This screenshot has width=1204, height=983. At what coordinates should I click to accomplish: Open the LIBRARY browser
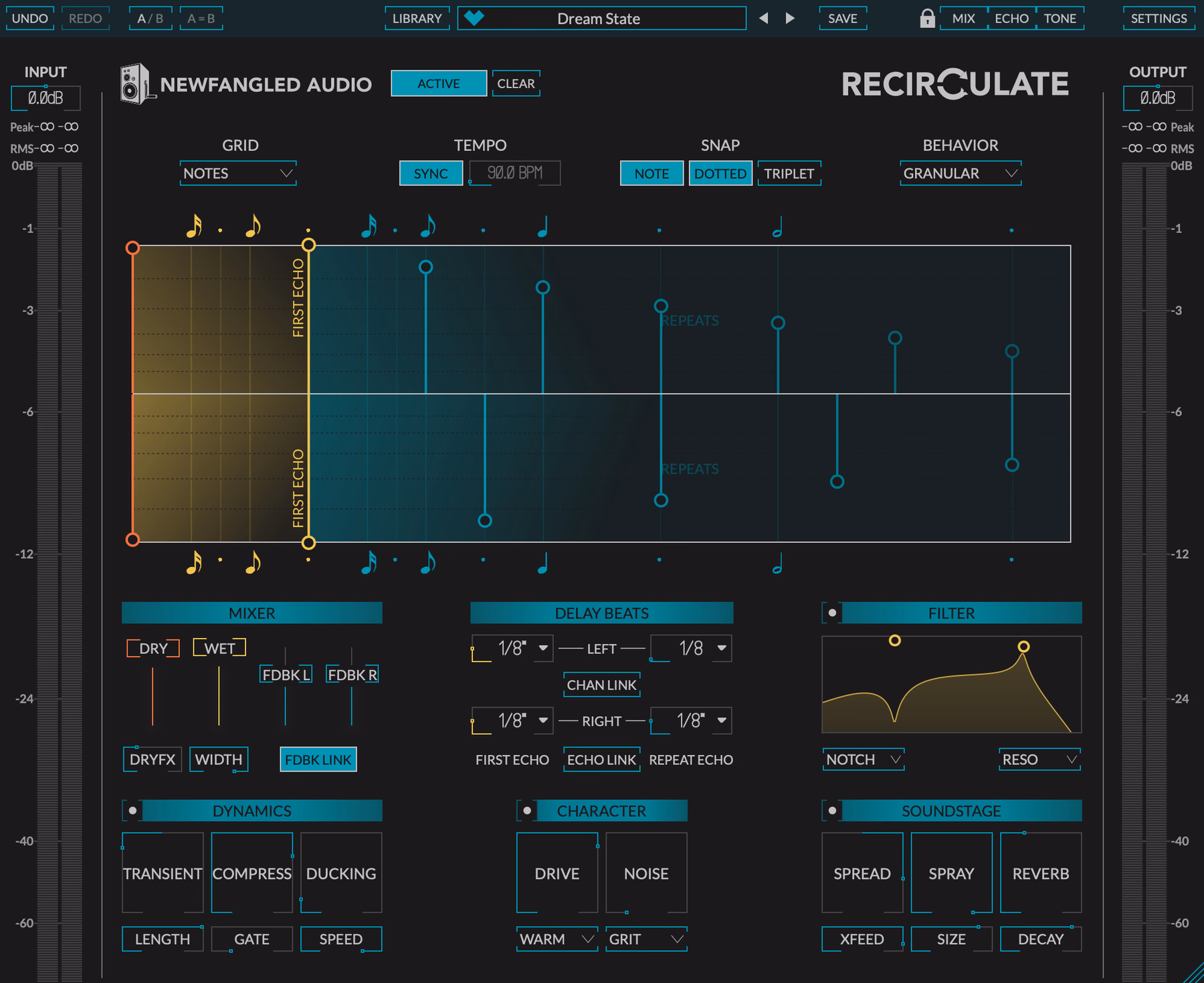(x=417, y=18)
